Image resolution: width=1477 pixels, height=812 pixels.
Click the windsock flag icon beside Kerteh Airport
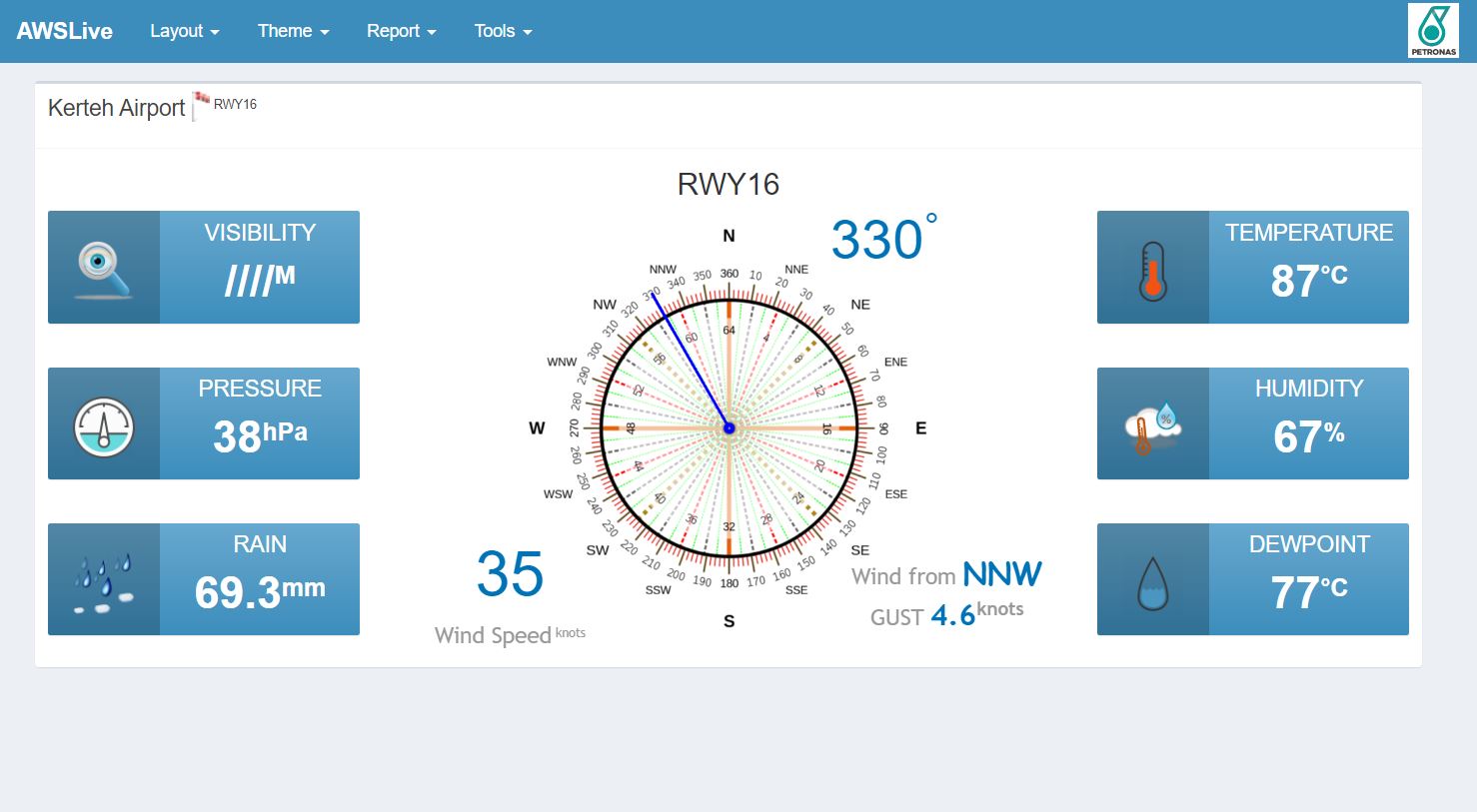coord(201,104)
